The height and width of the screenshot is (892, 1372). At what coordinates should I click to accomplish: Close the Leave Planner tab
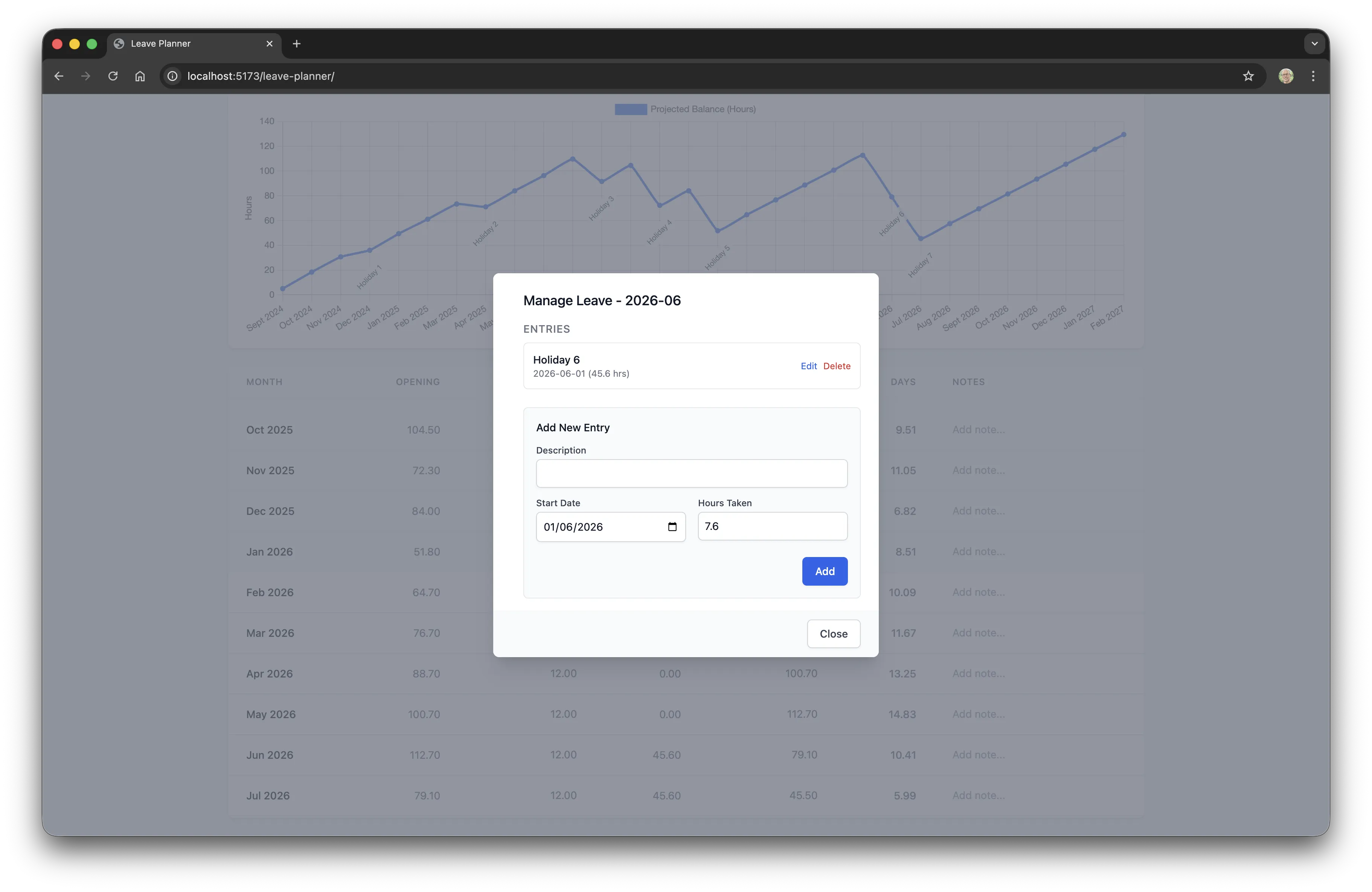coord(269,44)
